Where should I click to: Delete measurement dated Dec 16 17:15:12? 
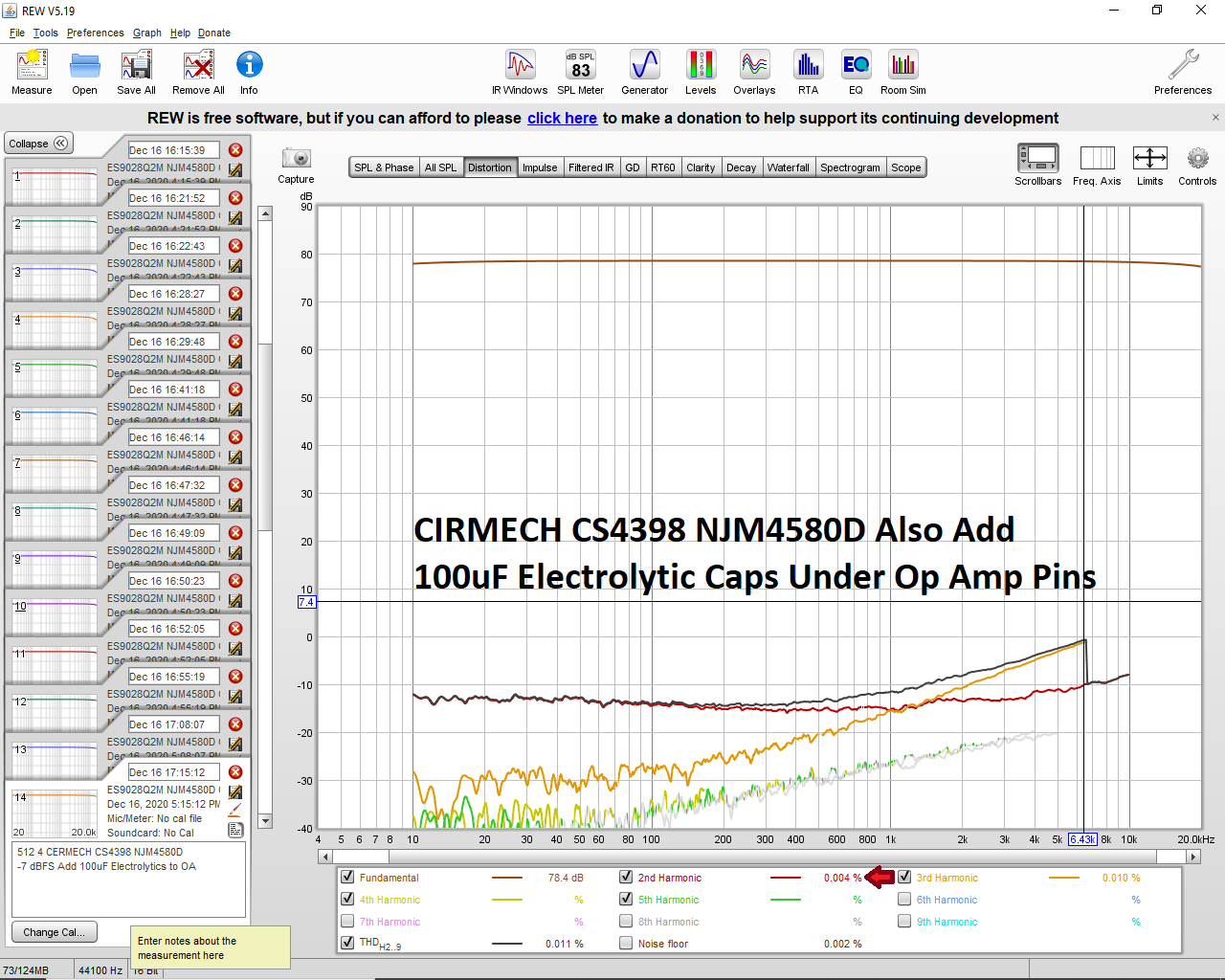[235, 772]
